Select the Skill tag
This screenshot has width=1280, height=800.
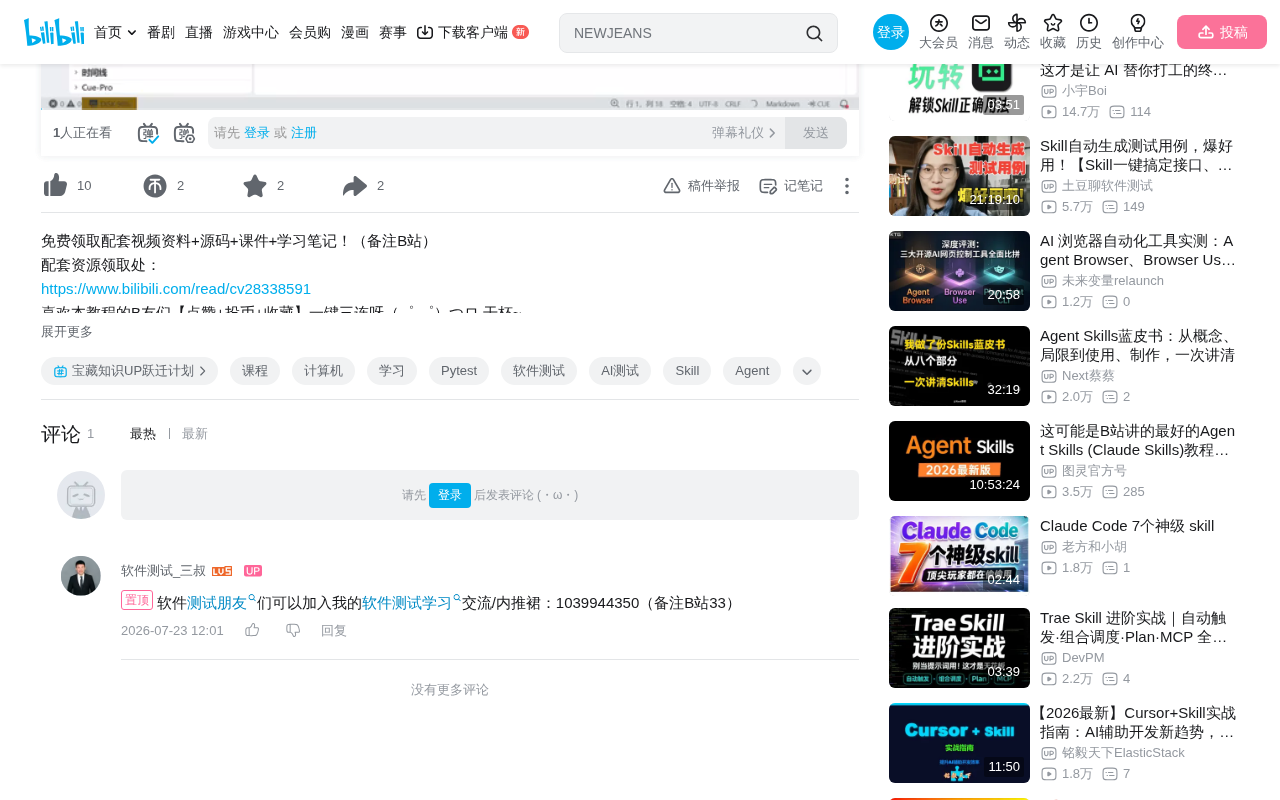tap(687, 371)
